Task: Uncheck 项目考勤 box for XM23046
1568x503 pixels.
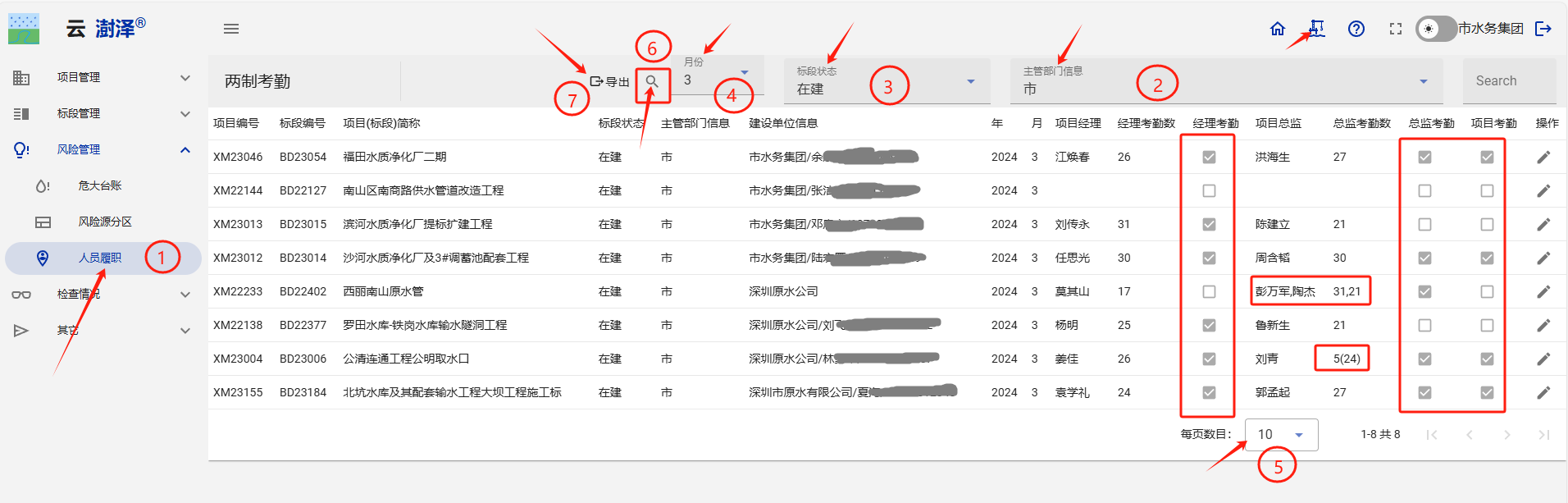Action: pyautogui.click(x=1487, y=157)
